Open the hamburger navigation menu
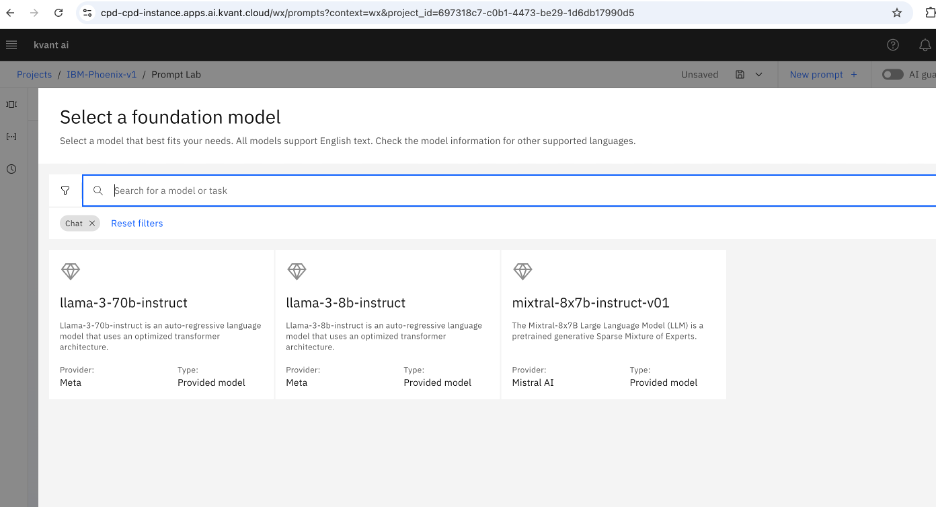The height and width of the screenshot is (508, 936). 12,45
